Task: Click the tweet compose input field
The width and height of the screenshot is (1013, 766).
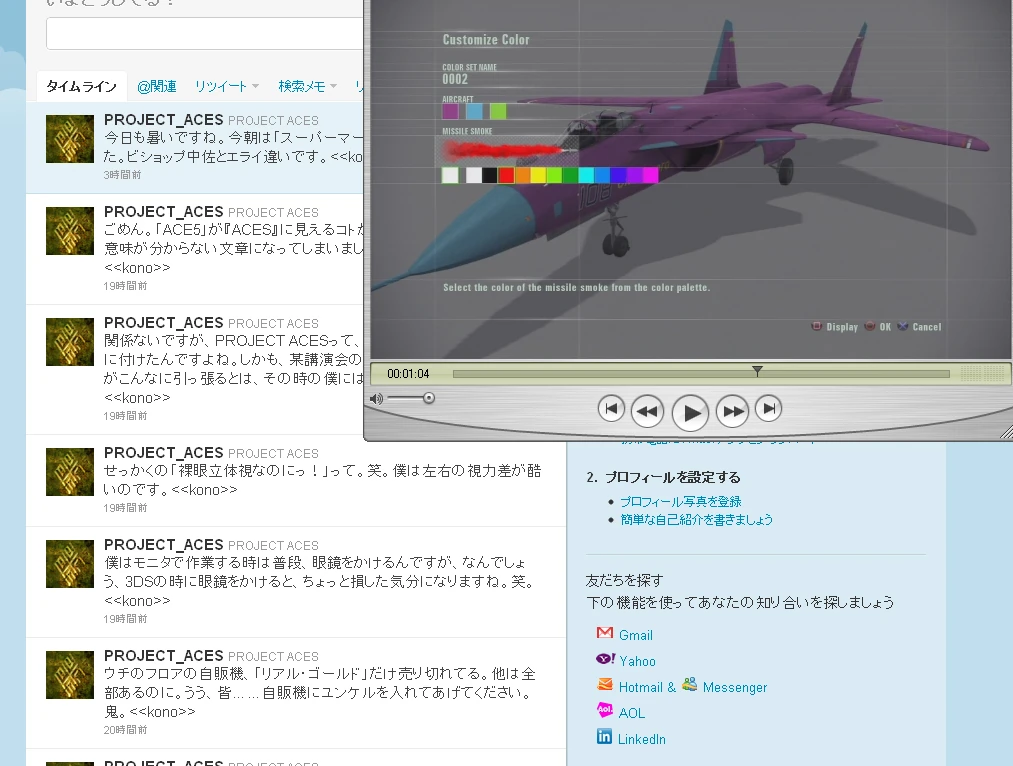Action: (x=204, y=34)
